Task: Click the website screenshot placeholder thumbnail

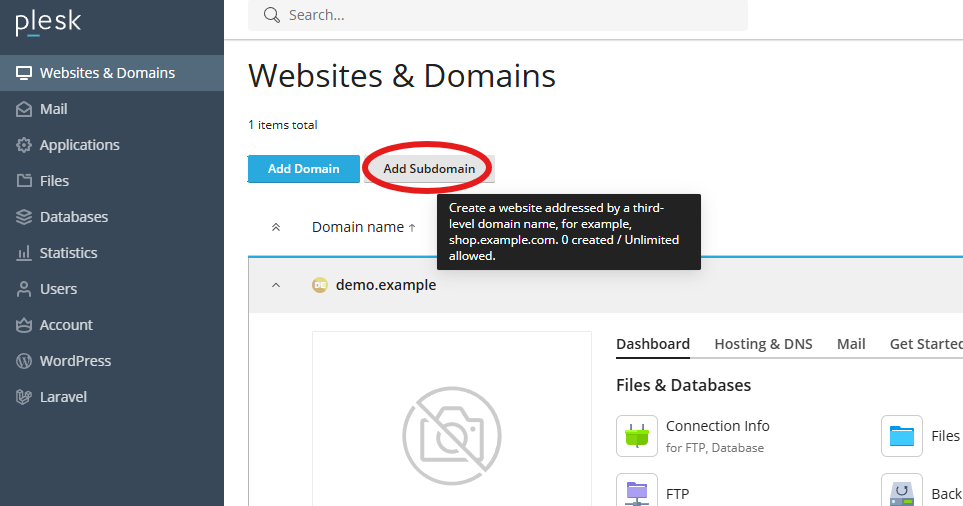Action: (x=451, y=430)
